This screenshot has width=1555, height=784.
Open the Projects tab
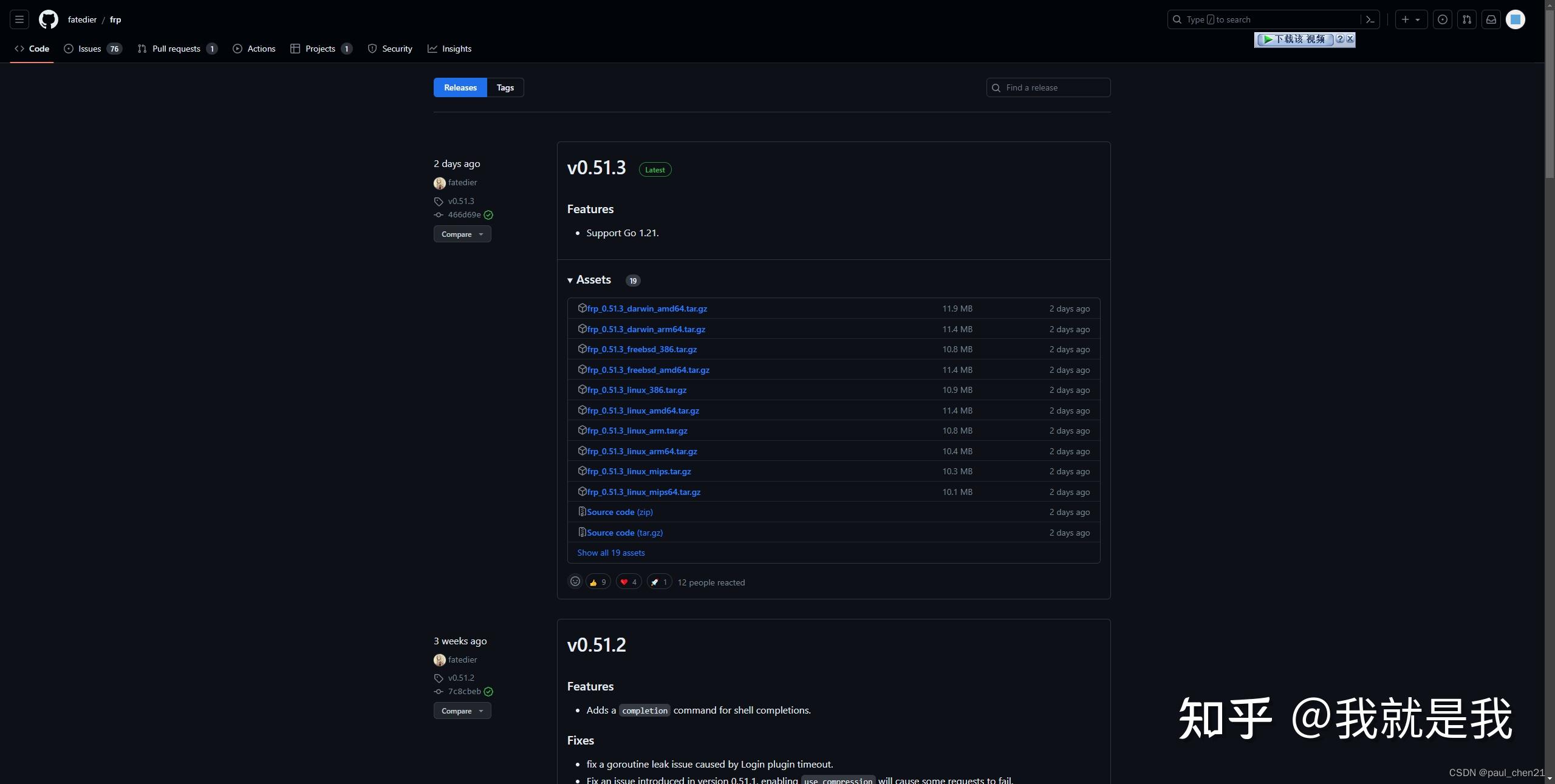[x=321, y=49]
